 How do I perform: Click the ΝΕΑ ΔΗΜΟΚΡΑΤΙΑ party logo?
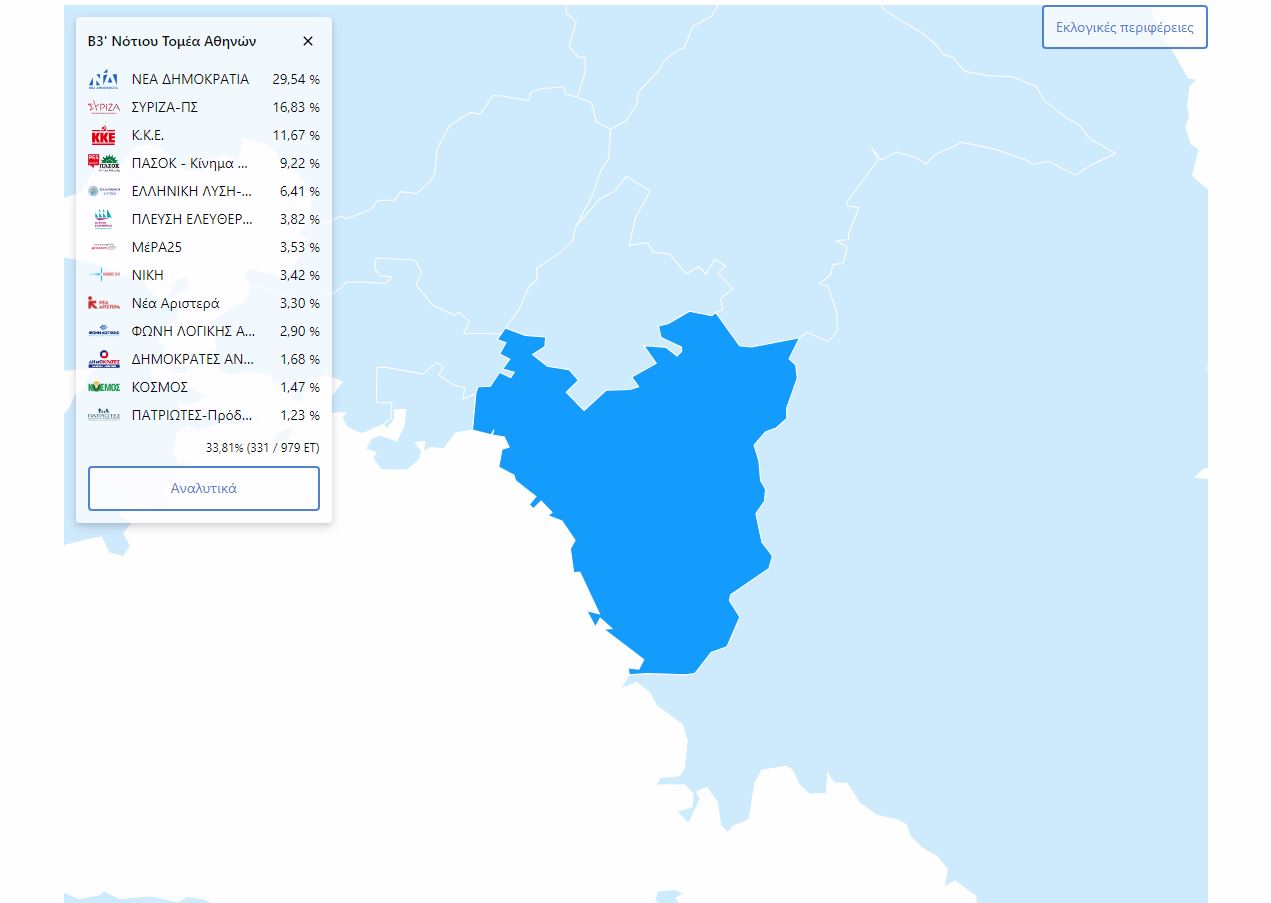point(104,79)
